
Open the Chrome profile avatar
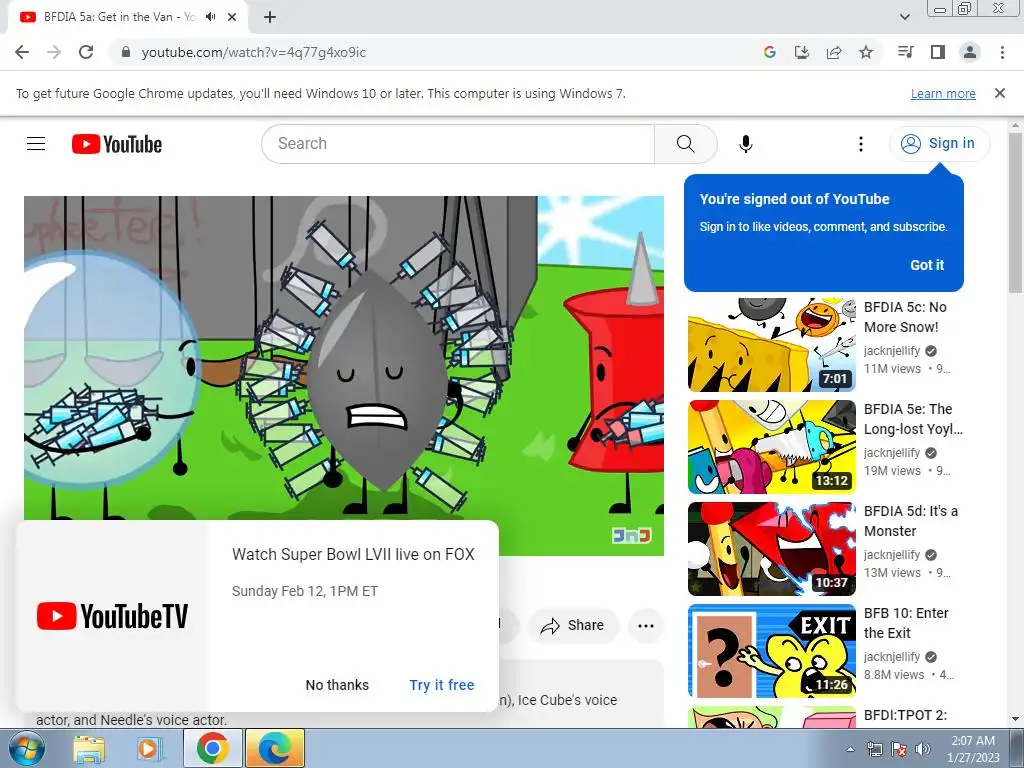970,52
